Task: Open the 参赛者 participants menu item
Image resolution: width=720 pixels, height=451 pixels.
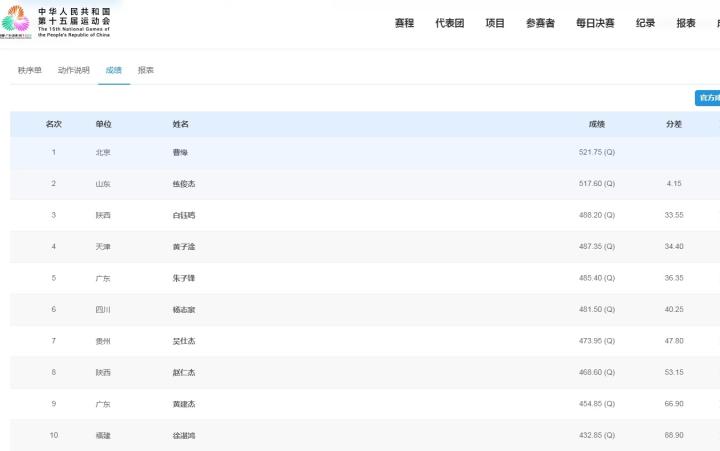Action: click(x=540, y=23)
